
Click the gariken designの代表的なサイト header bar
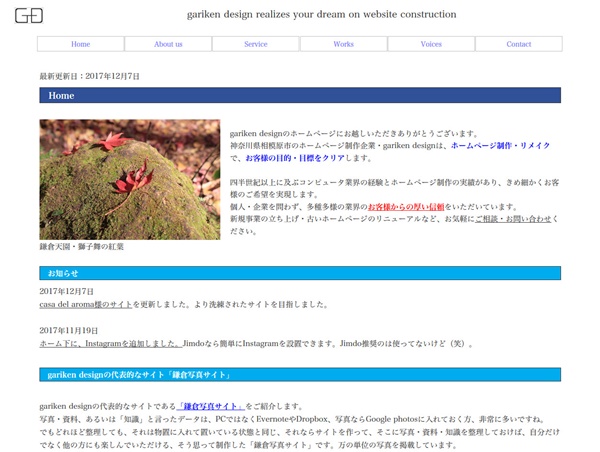click(300, 375)
